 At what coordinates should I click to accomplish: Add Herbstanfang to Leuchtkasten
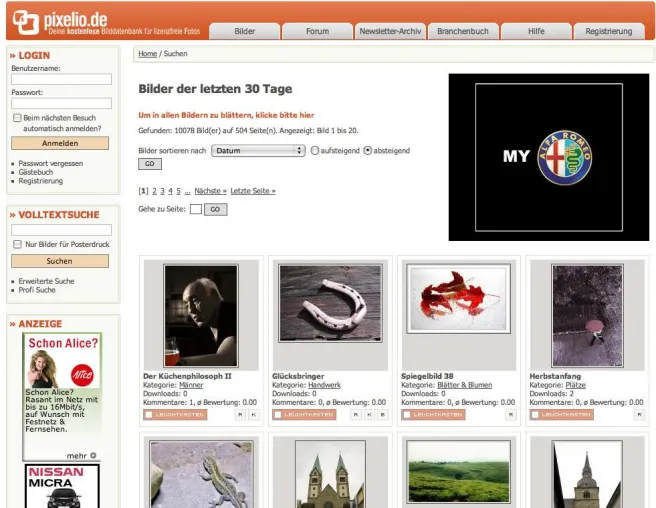click(561, 415)
